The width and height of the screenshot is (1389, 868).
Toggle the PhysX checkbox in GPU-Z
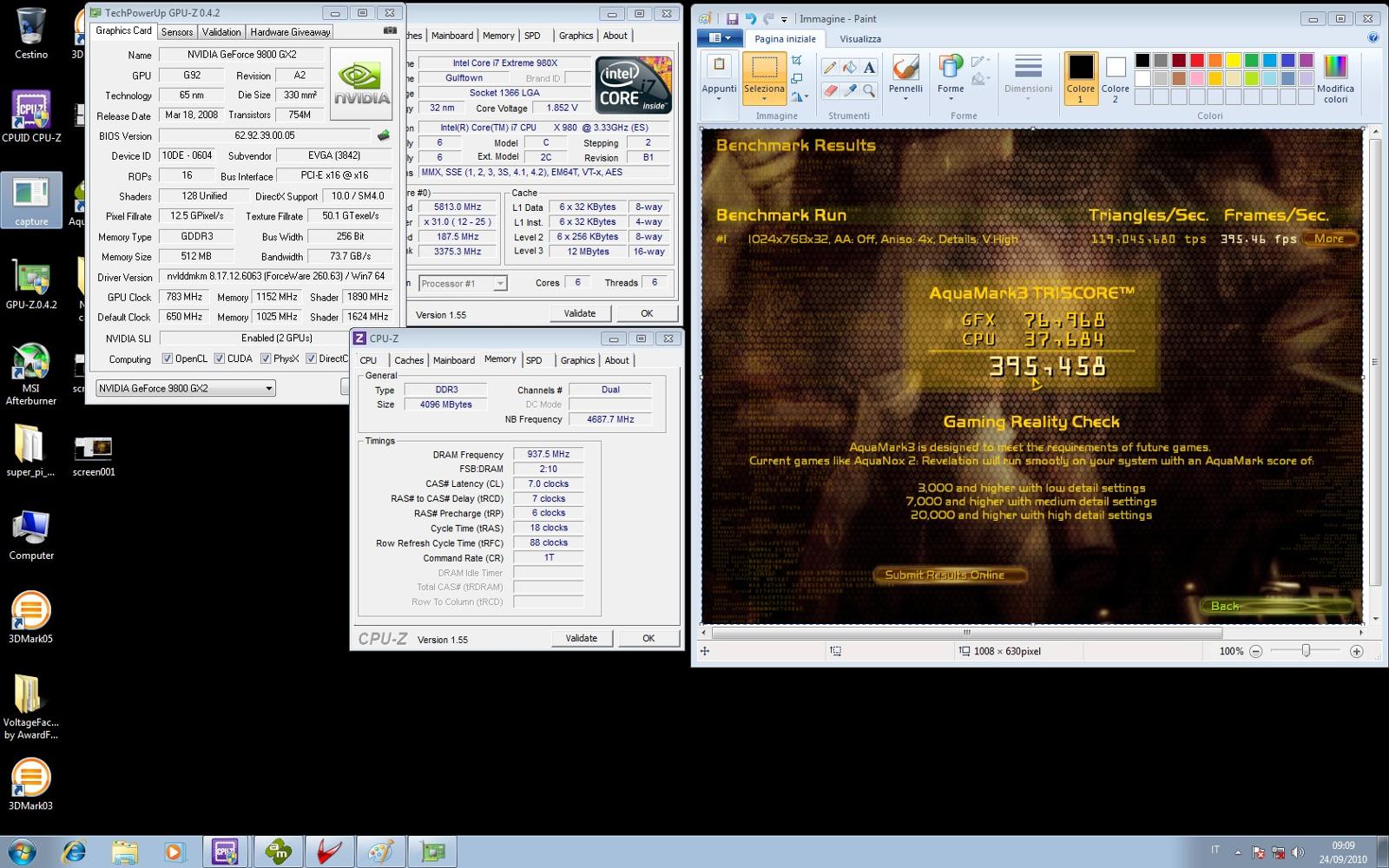tap(266, 358)
